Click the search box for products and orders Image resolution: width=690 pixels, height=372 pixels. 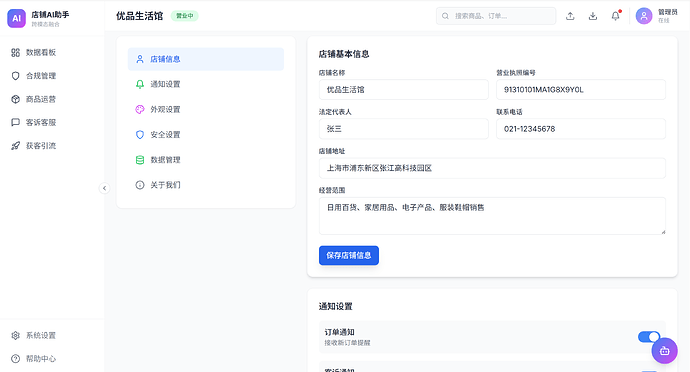496,16
